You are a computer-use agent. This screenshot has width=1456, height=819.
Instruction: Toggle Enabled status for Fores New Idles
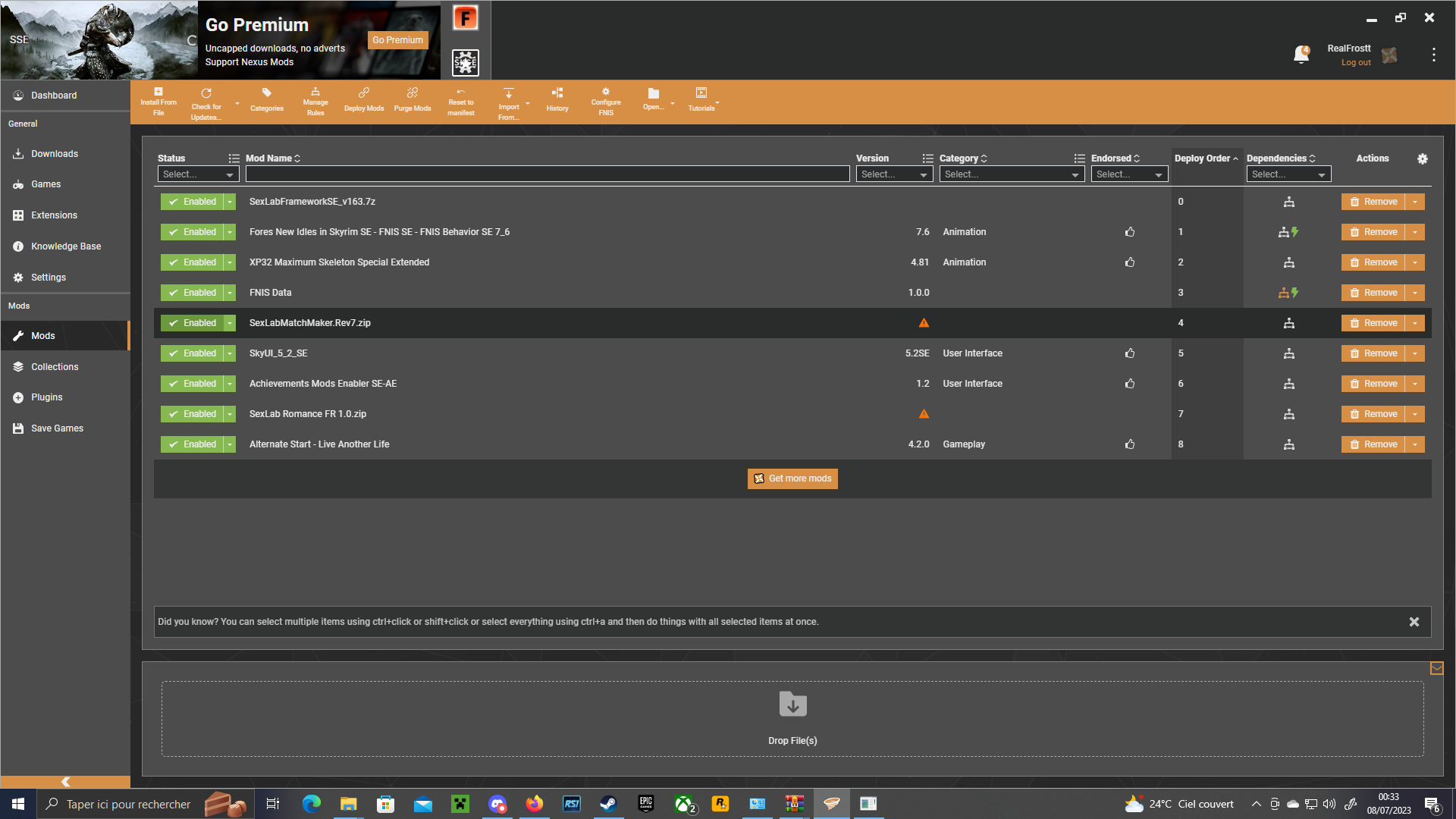(192, 232)
